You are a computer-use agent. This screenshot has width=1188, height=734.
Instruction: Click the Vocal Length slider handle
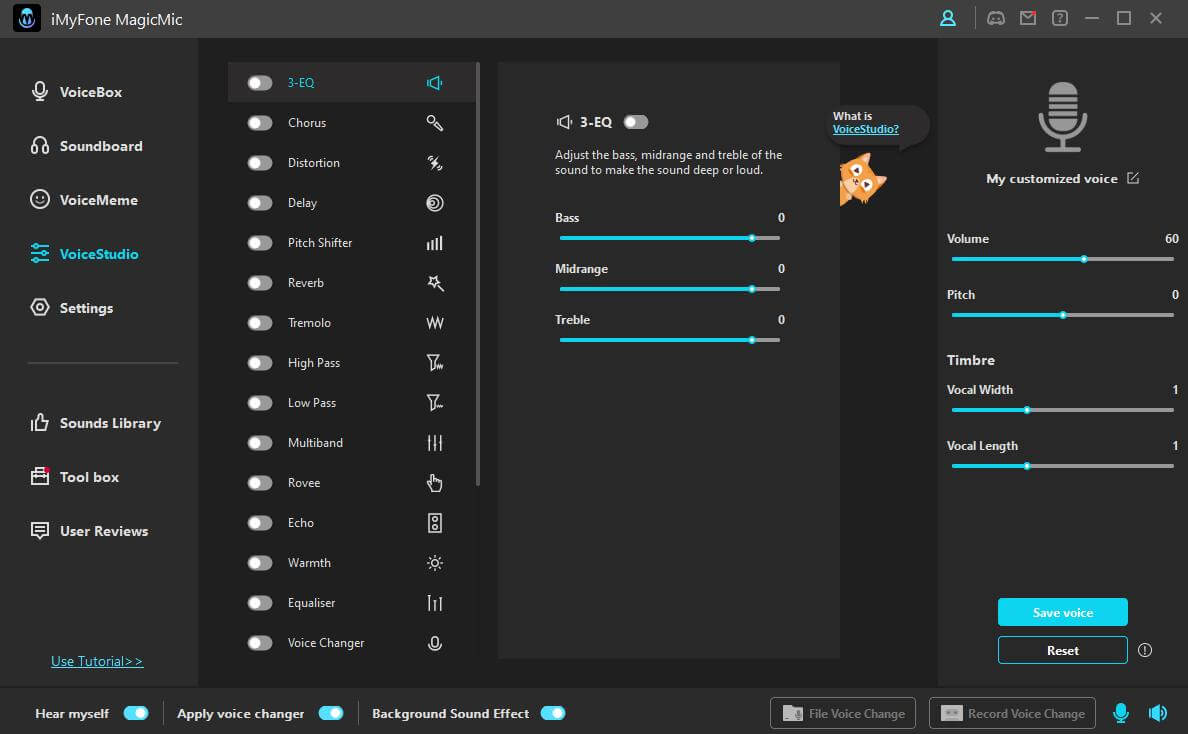(1027, 466)
